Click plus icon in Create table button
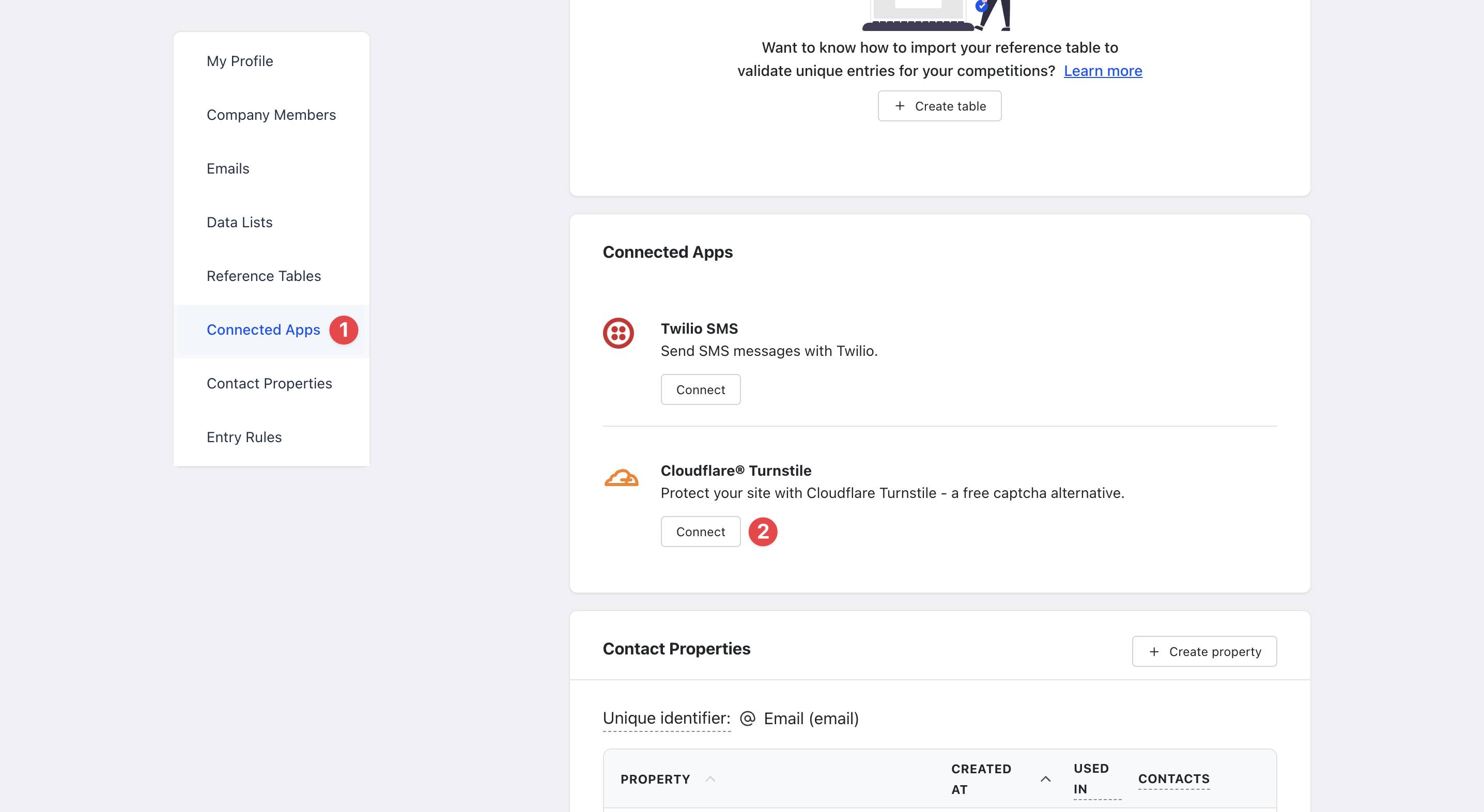 900,106
